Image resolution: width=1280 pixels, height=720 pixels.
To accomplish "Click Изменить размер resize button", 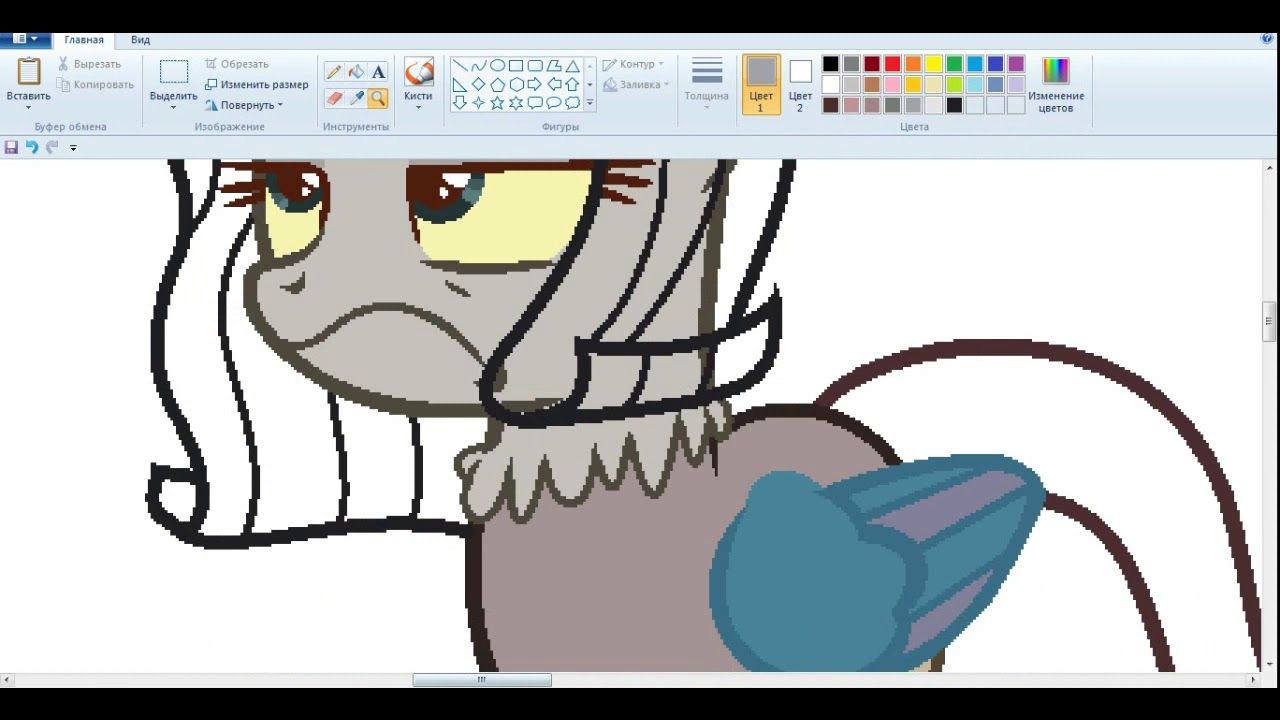I will 256,85.
